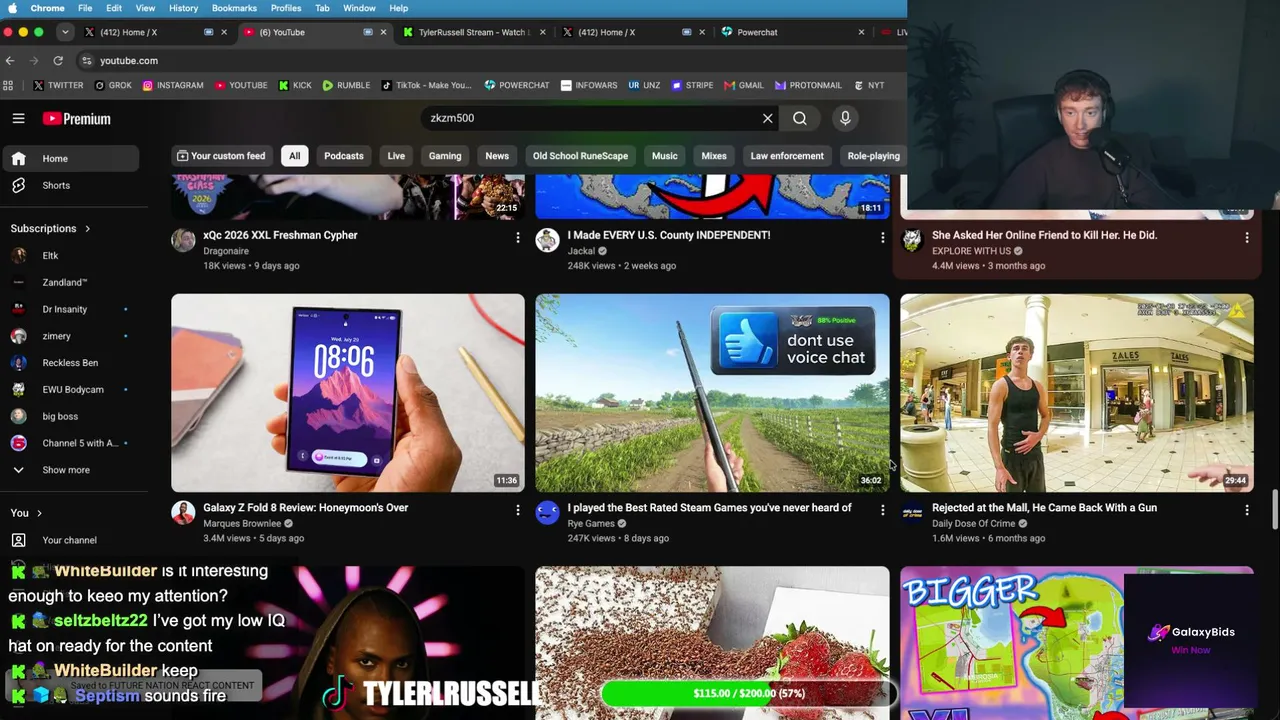The height and width of the screenshot is (720, 1280).
Task: Click the Daily Dose Of Crime channel avatar
Action: click(x=912, y=513)
